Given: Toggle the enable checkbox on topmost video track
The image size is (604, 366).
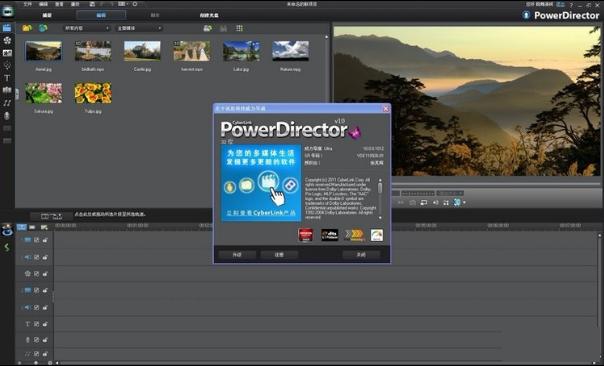Looking at the screenshot, I should tap(36, 240).
